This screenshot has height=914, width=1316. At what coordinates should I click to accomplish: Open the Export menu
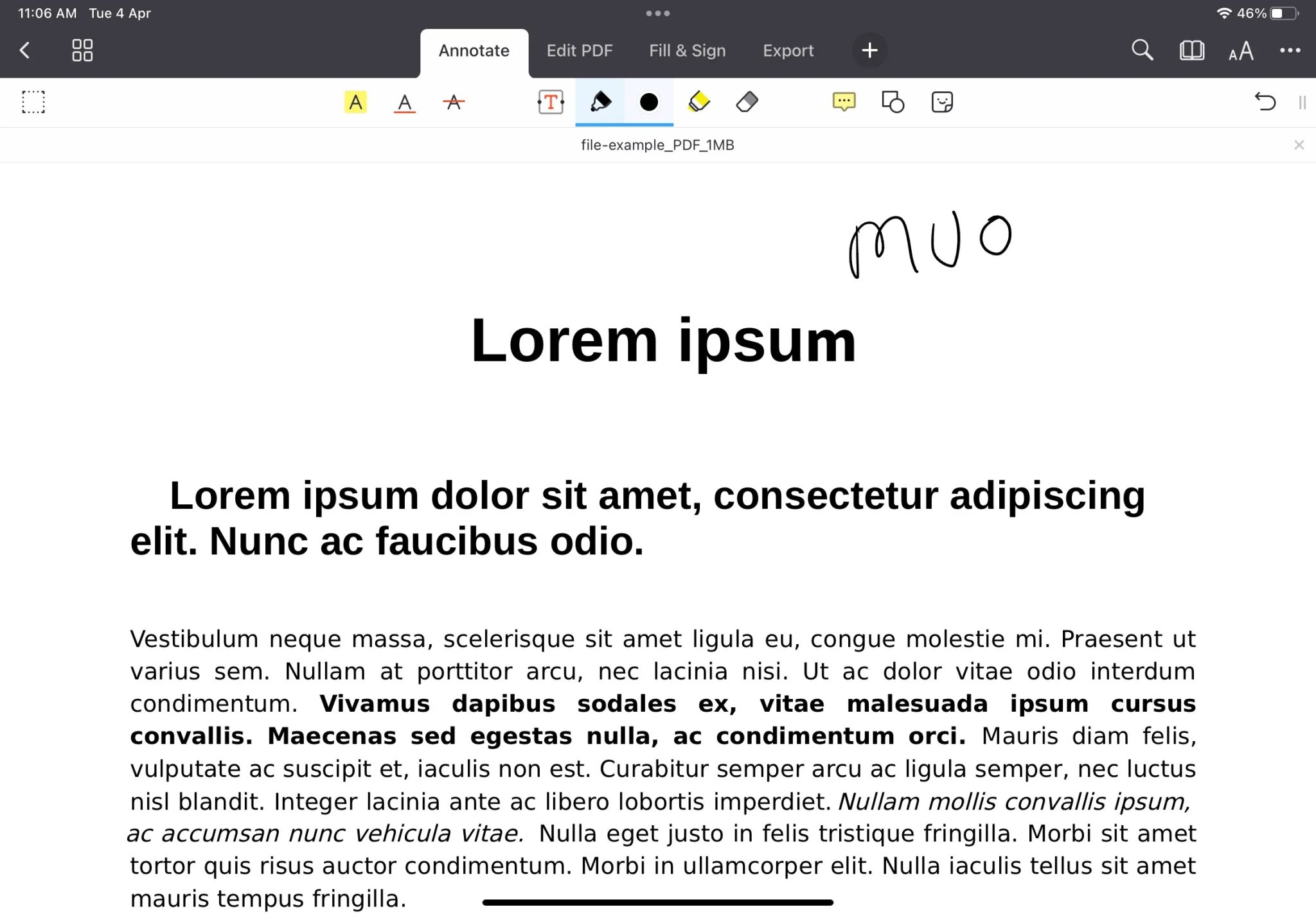tap(788, 50)
